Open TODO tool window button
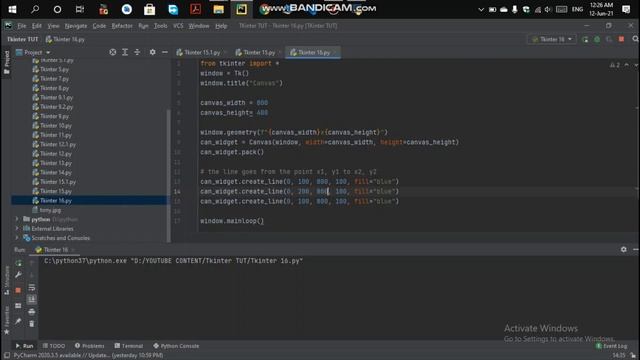 pyautogui.click(x=53, y=346)
